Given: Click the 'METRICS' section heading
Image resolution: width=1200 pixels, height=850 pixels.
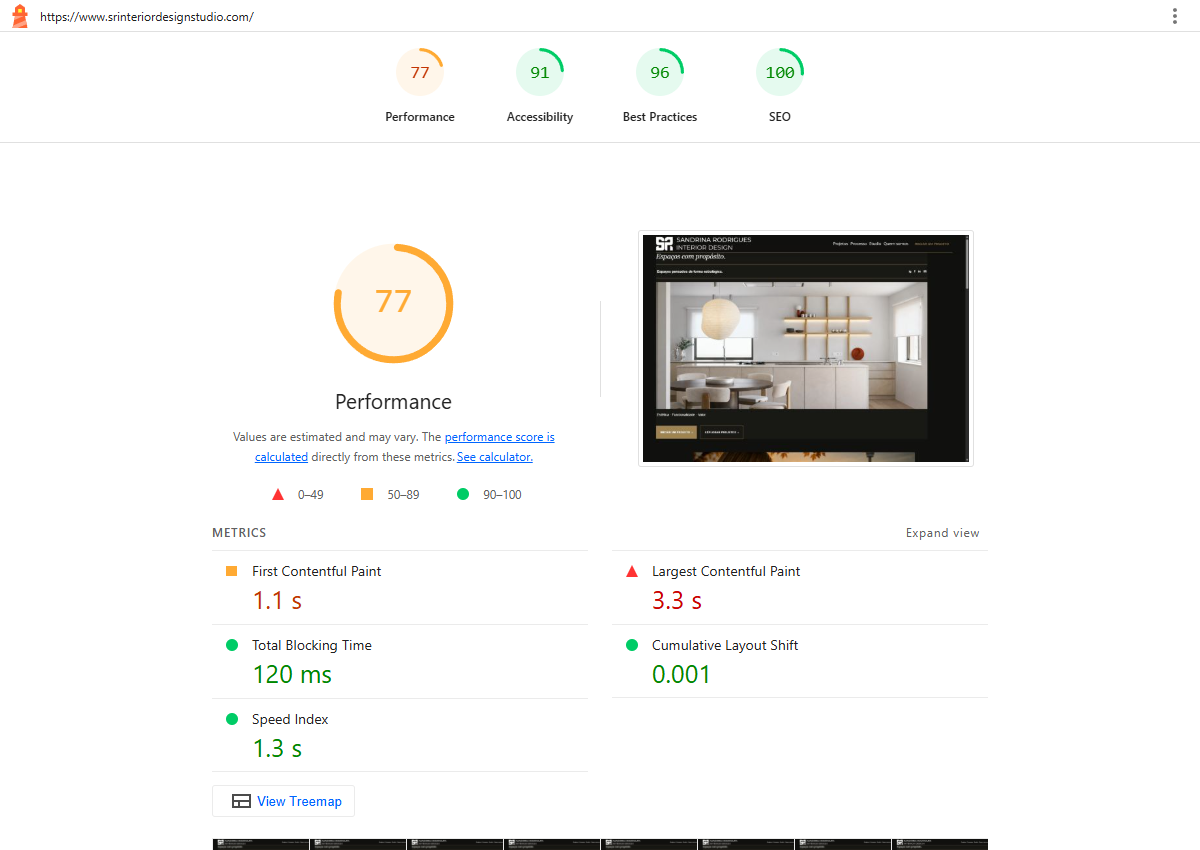Looking at the screenshot, I should pos(239,533).
